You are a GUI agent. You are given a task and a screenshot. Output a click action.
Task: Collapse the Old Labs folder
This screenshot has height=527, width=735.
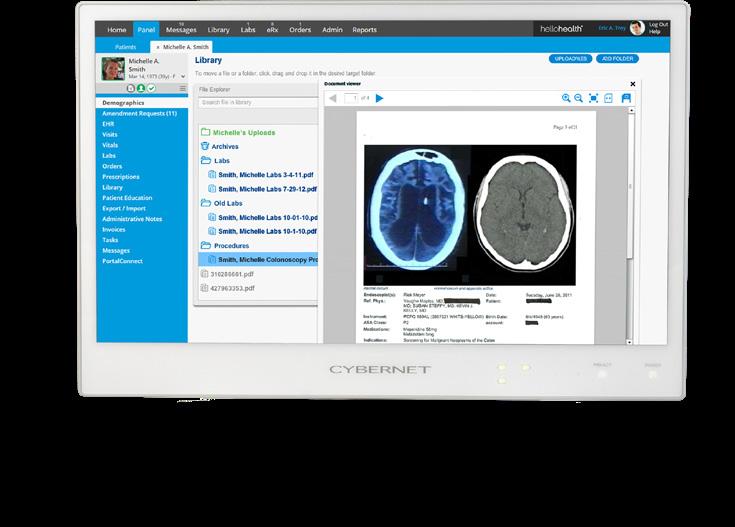tap(205, 203)
